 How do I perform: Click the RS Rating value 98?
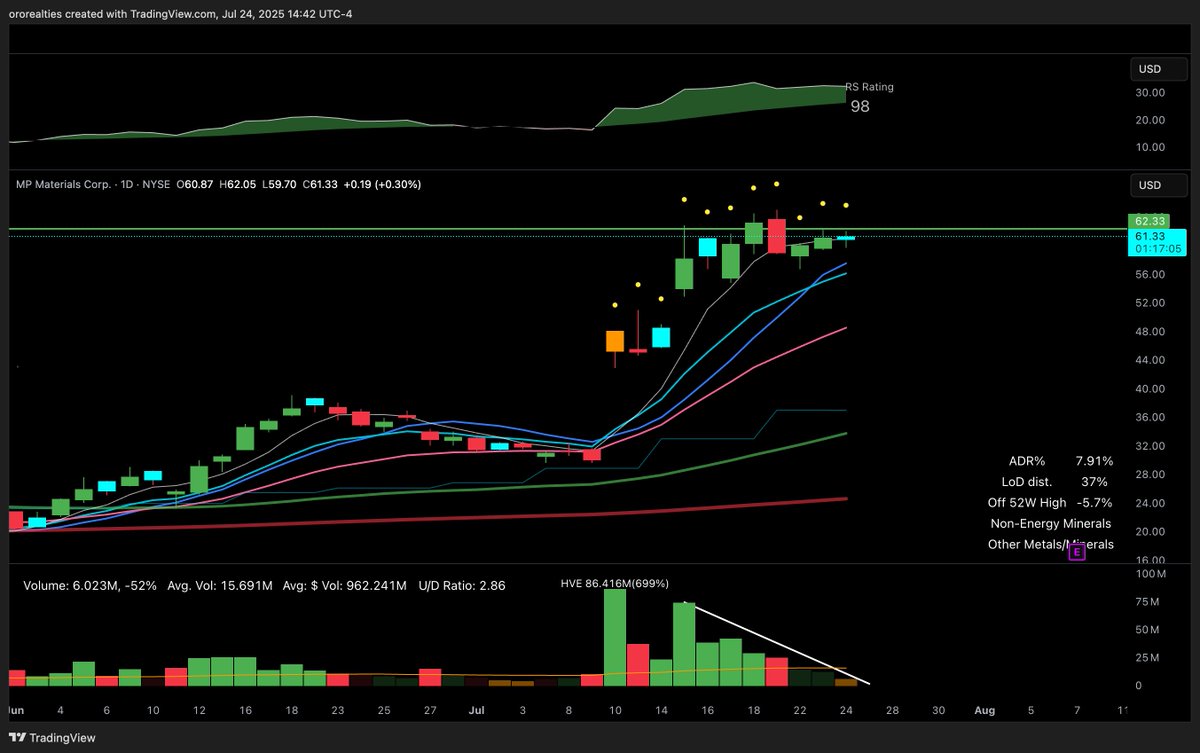click(860, 106)
